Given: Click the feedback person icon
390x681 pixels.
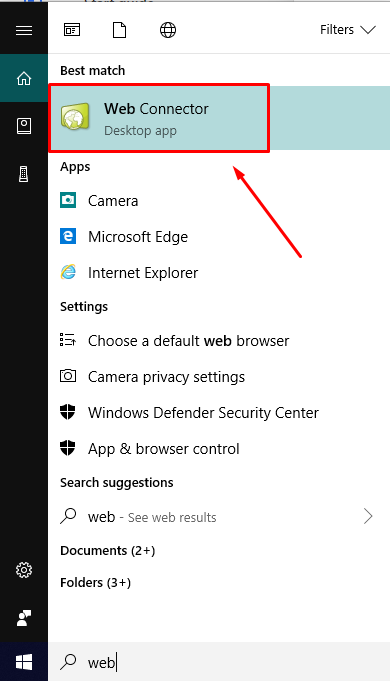Looking at the screenshot, I should 24,618.
